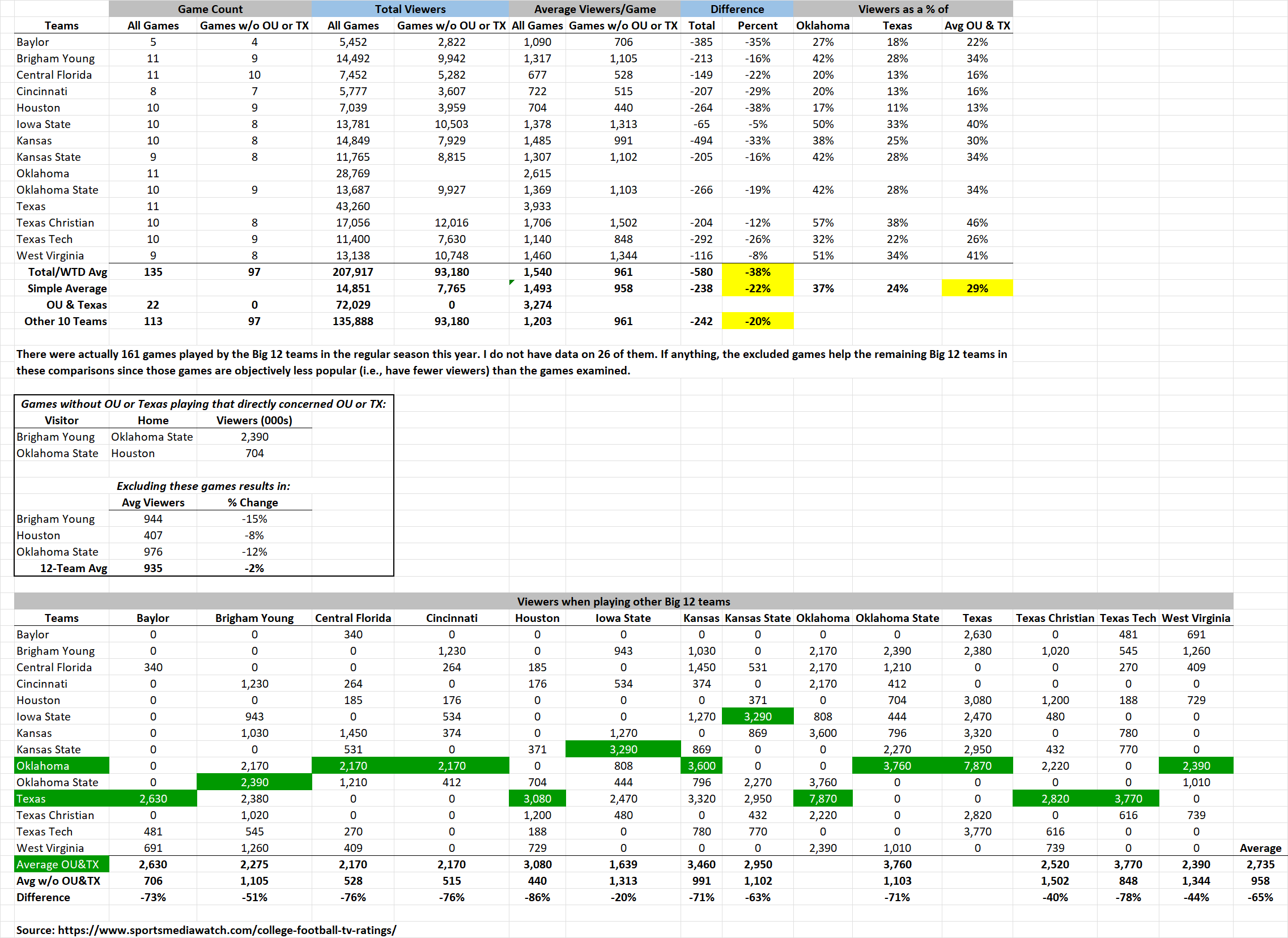Select the 'Games without OU or Texas' box title

coord(203,404)
